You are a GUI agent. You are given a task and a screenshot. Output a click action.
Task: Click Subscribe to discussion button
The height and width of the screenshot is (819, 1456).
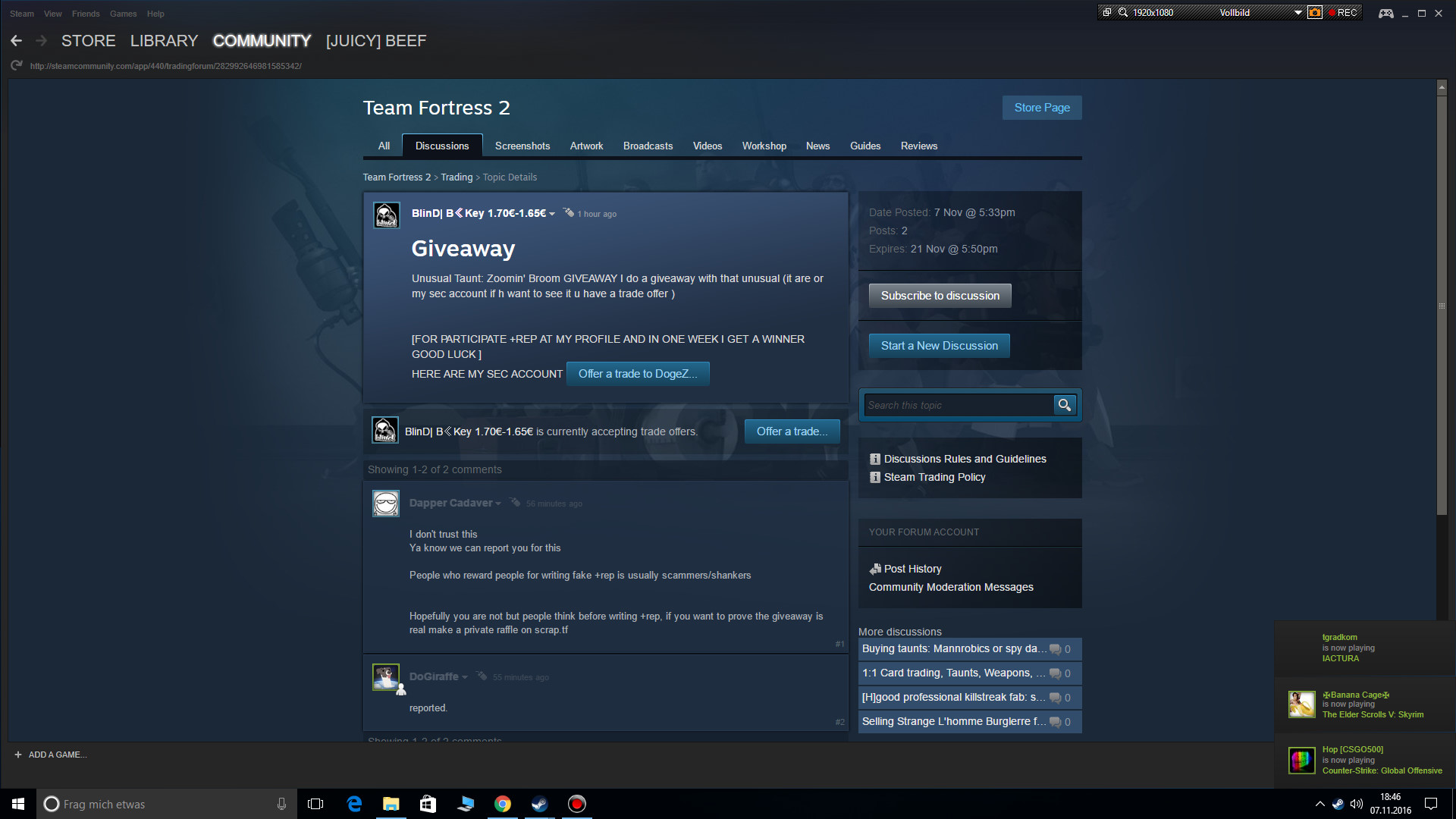tap(940, 296)
